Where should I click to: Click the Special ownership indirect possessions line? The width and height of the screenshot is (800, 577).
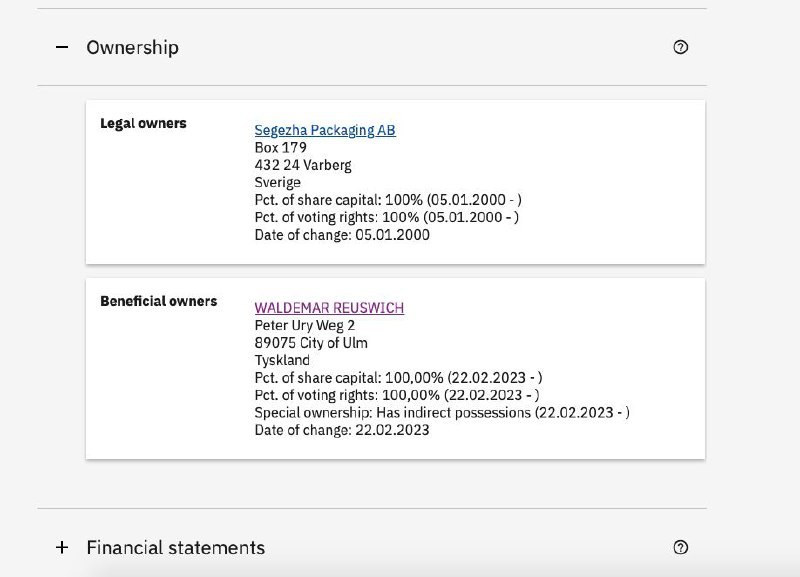point(442,413)
